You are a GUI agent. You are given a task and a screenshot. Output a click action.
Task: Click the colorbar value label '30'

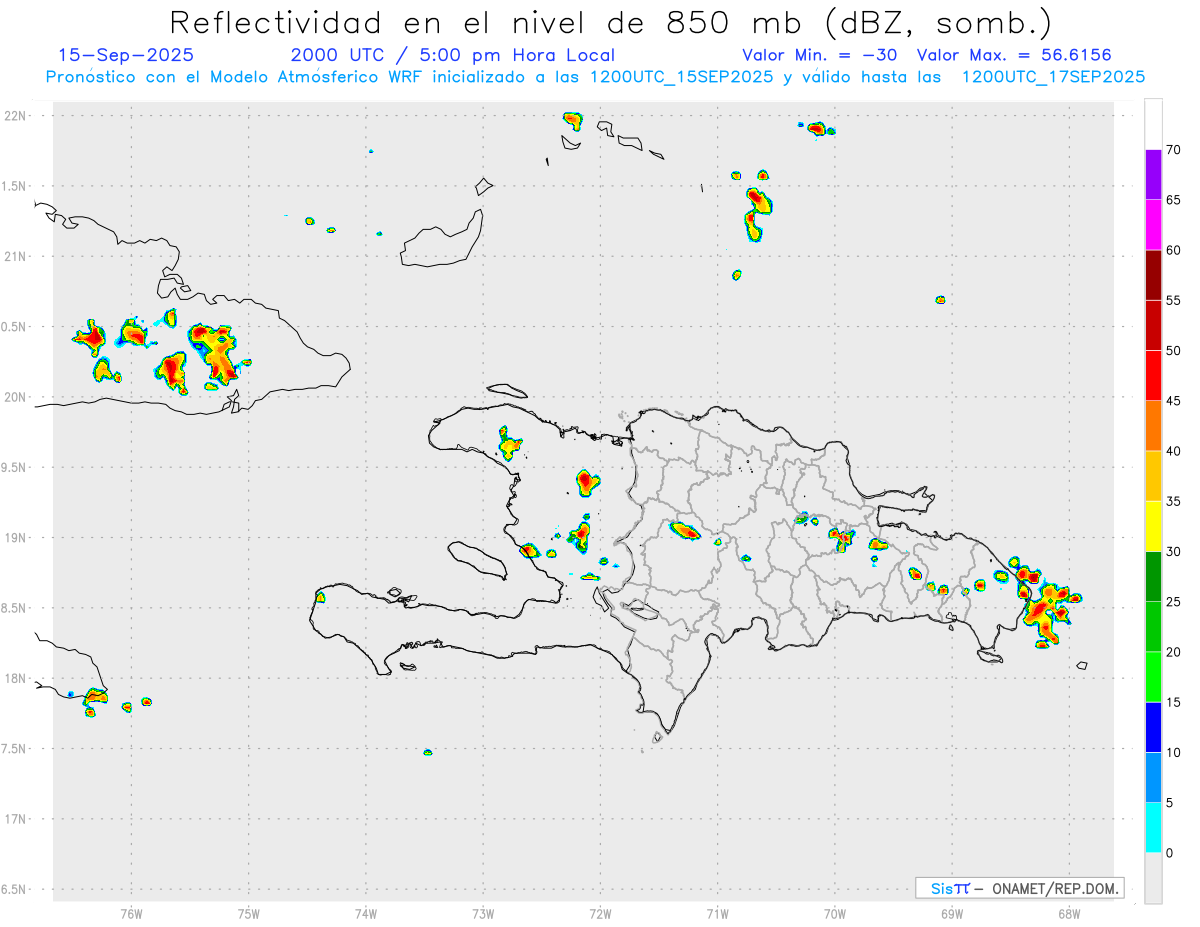[x=1174, y=552]
